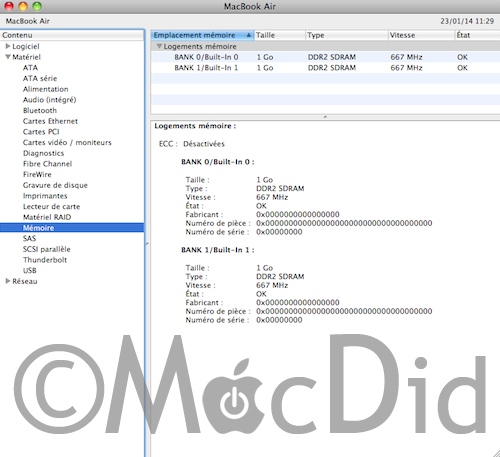The image size is (500, 457).
Task: Grab the splitter handle below the table
Action: (325, 117)
